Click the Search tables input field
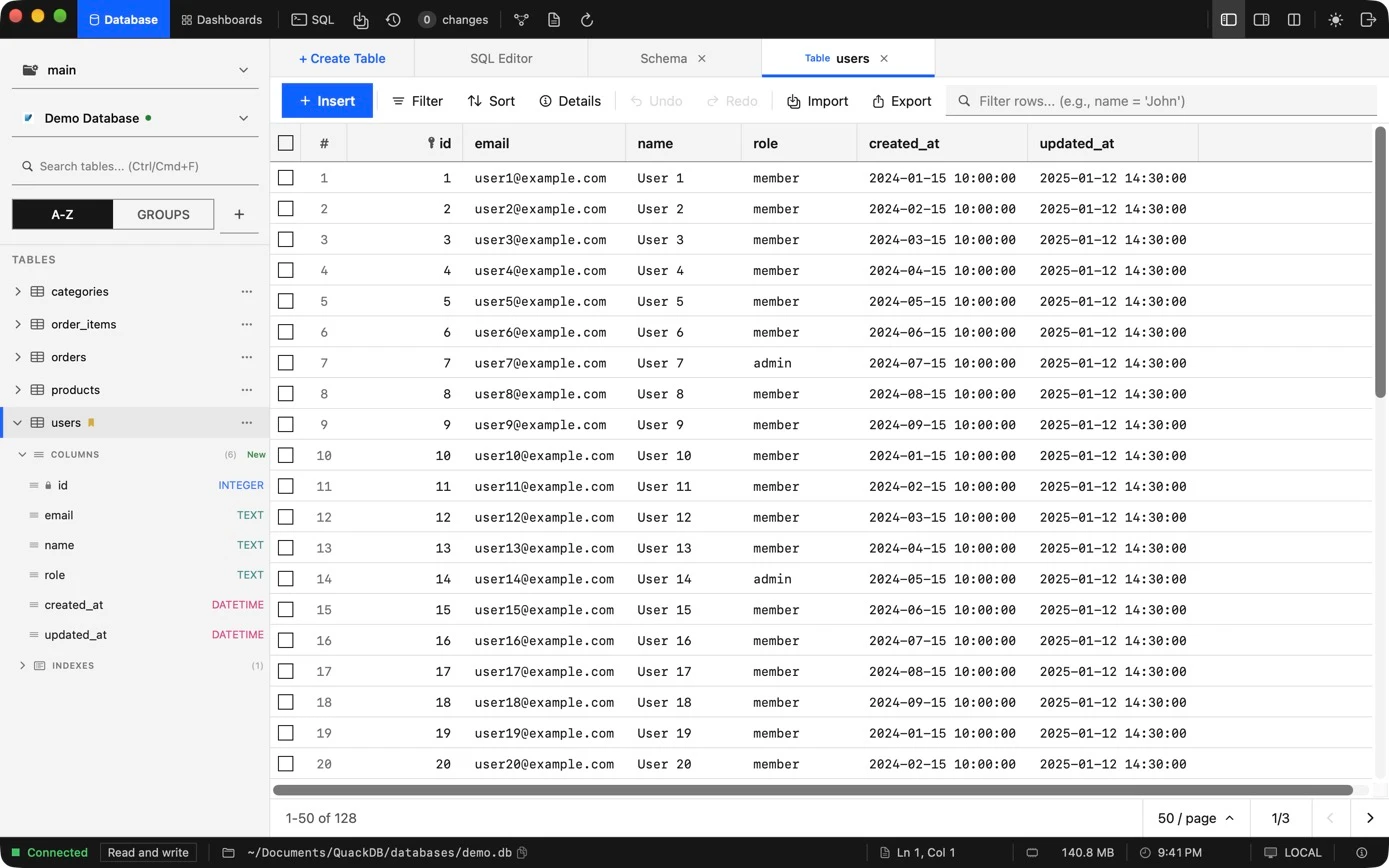This screenshot has height=868, width=1389. [x=135, y=166]
